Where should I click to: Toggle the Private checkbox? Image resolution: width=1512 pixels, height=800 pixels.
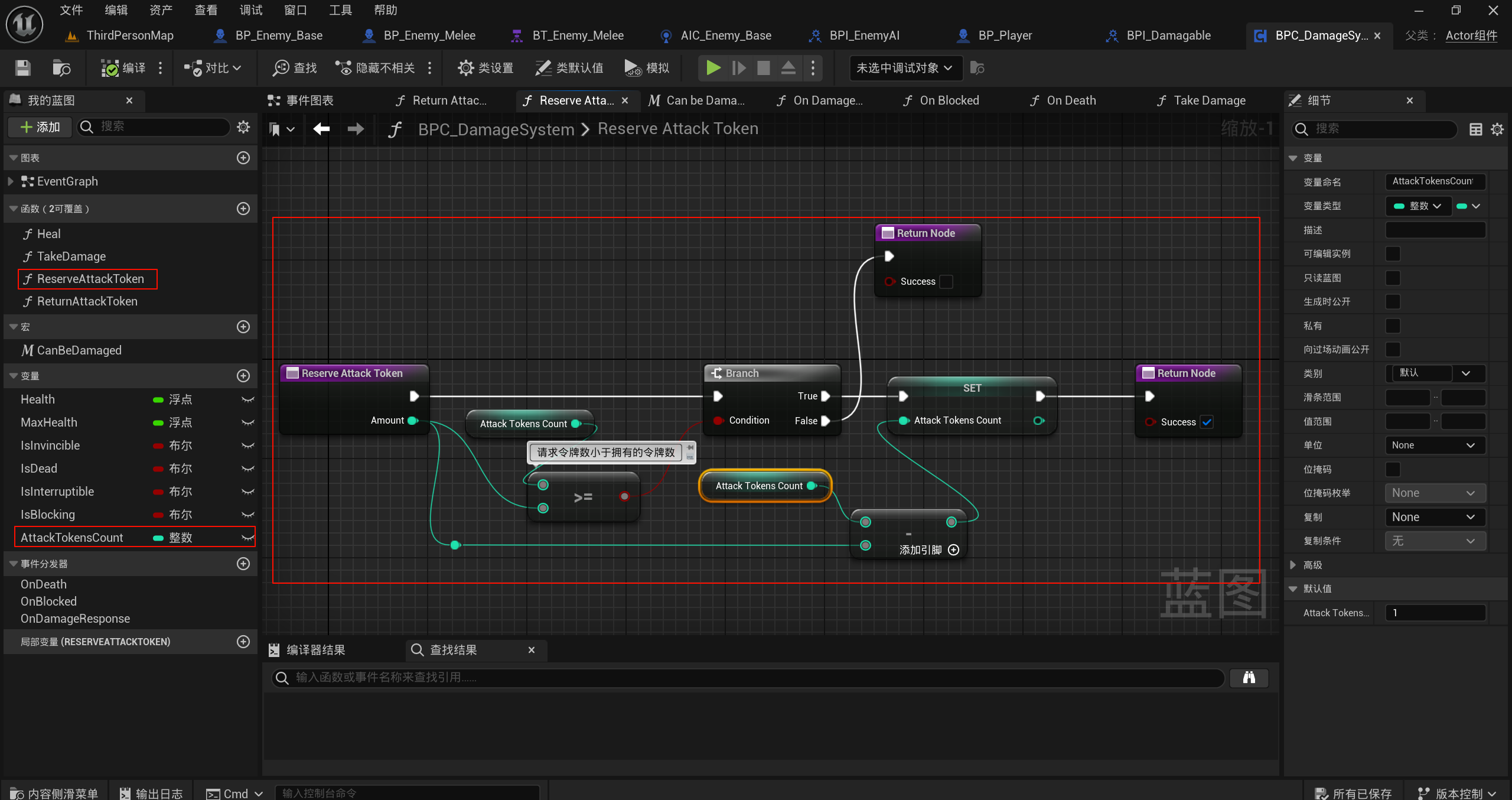coord(1393,326)
